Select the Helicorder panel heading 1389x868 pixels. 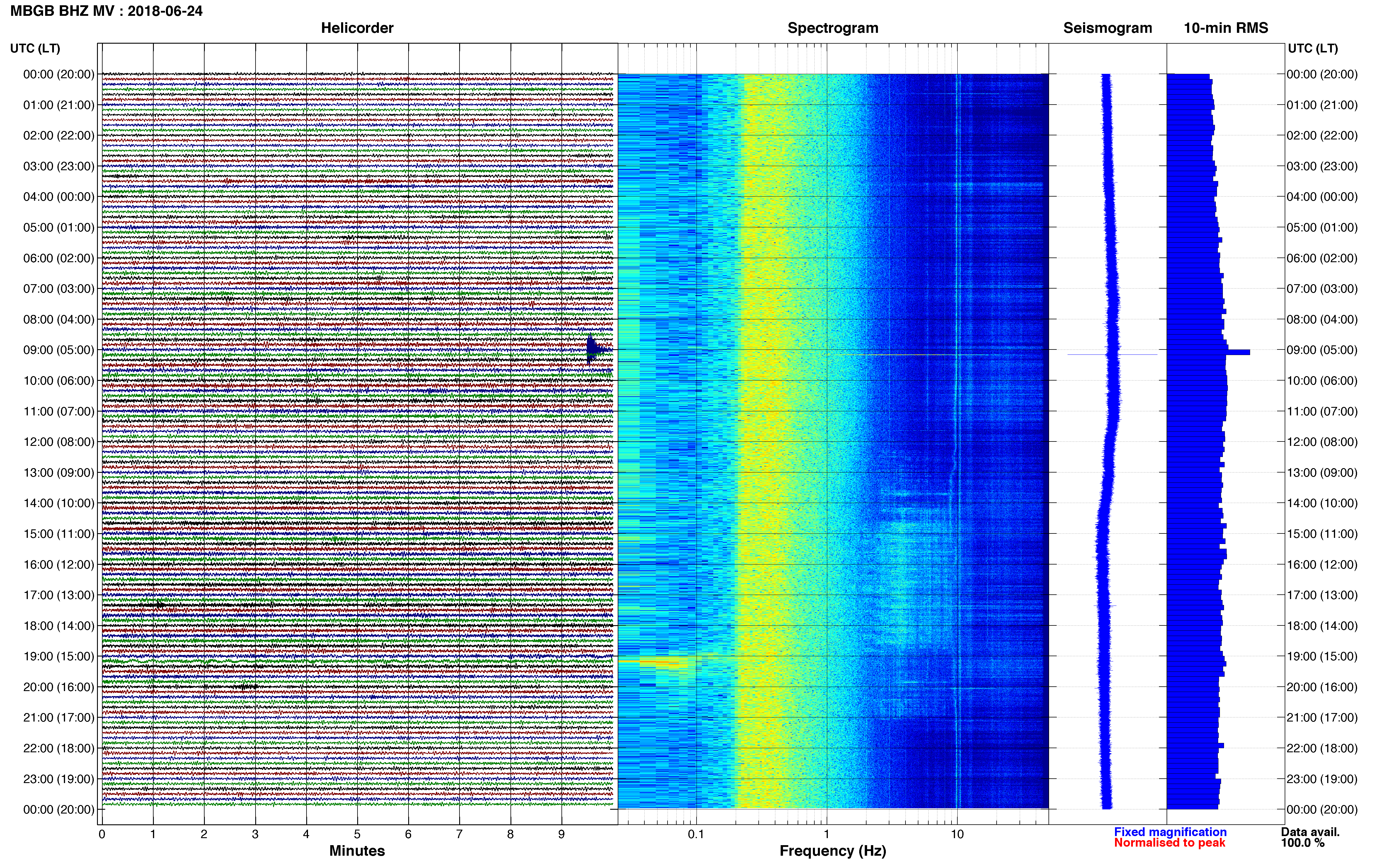click(357, 28)
